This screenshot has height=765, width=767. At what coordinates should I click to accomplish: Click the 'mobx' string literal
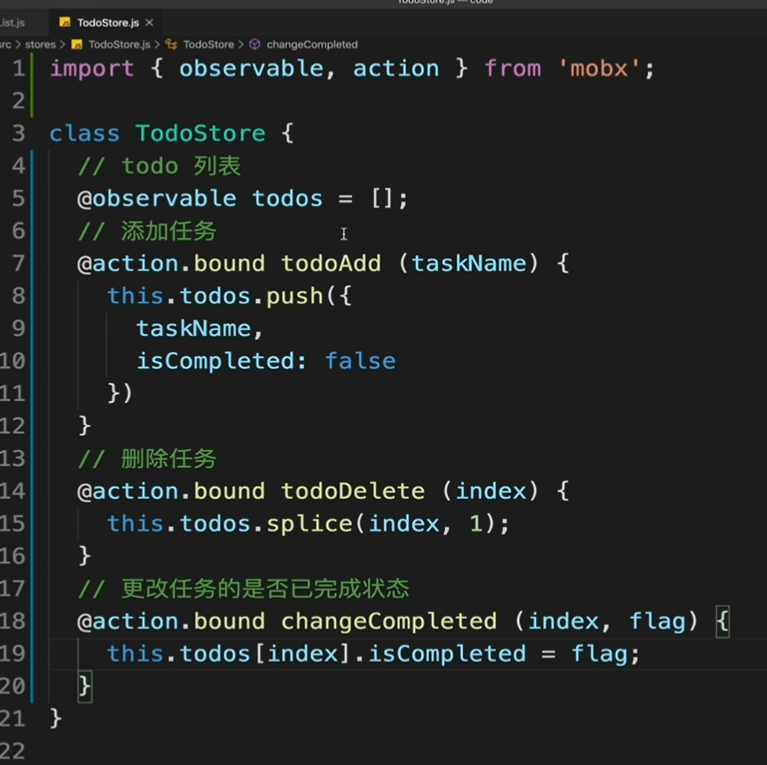coord(599,68)
